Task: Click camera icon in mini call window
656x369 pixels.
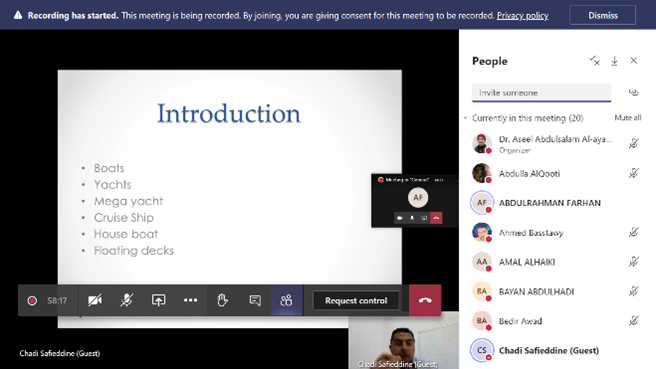Action: 400,218
